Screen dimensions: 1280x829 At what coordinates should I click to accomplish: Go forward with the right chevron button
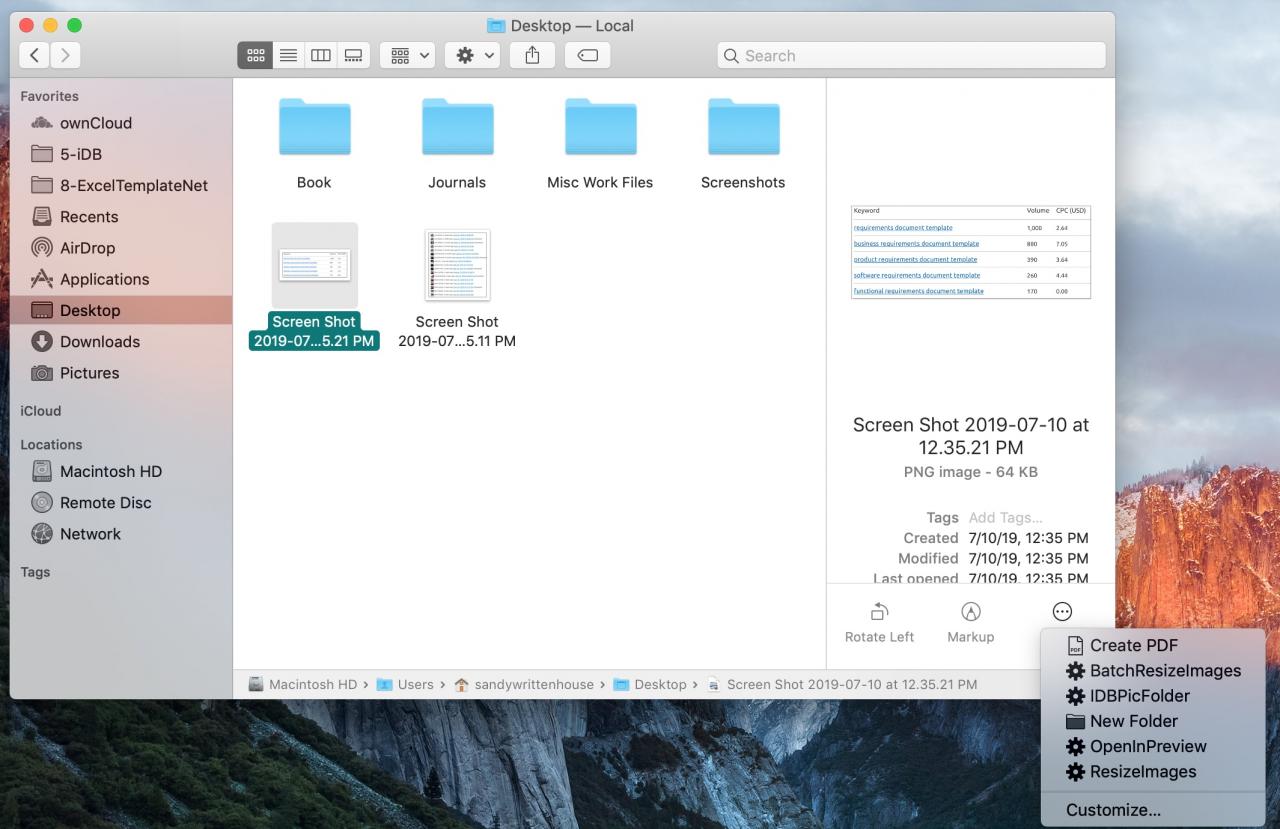(x=65, y=56)
